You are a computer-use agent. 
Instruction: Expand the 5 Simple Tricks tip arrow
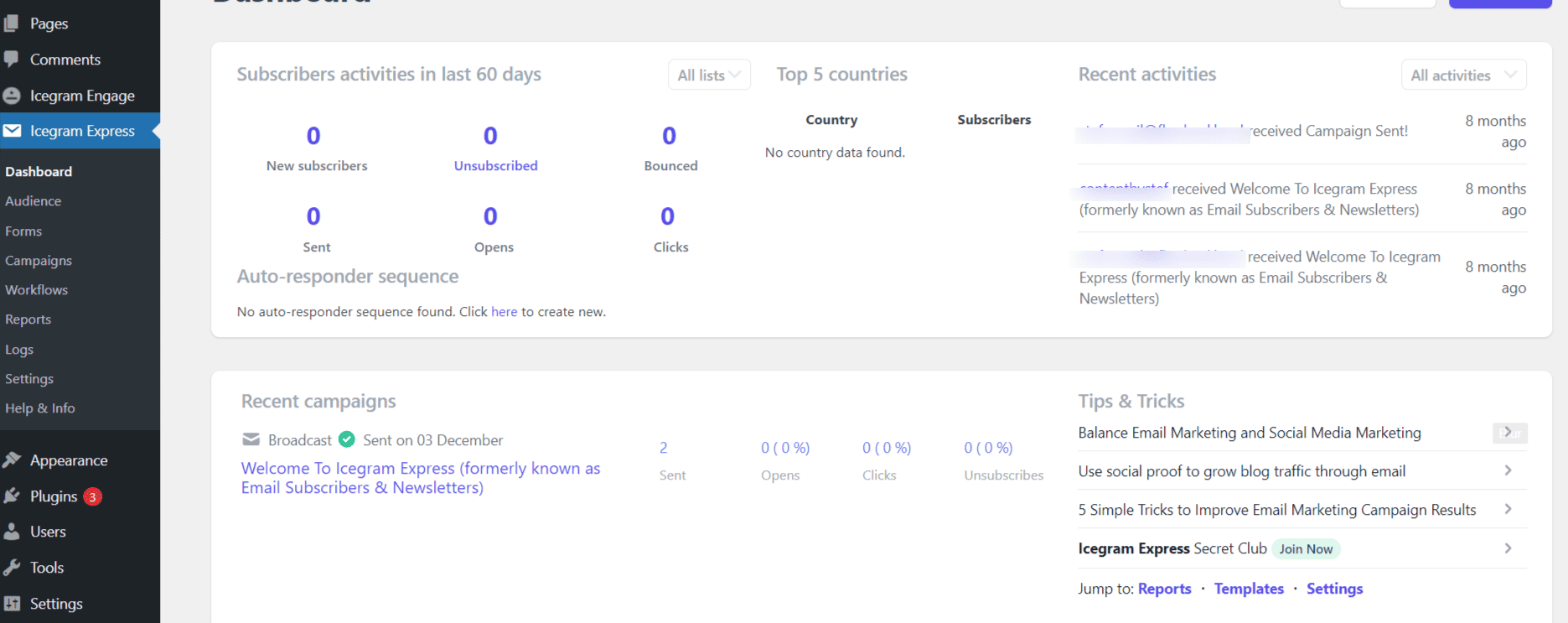pos(1508,509)
